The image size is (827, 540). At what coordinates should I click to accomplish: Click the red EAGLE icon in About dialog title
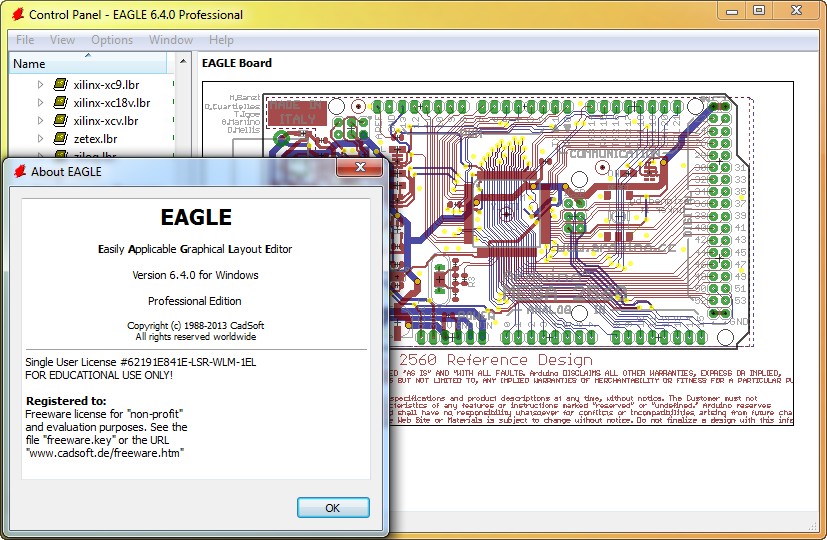coord(18,171)
